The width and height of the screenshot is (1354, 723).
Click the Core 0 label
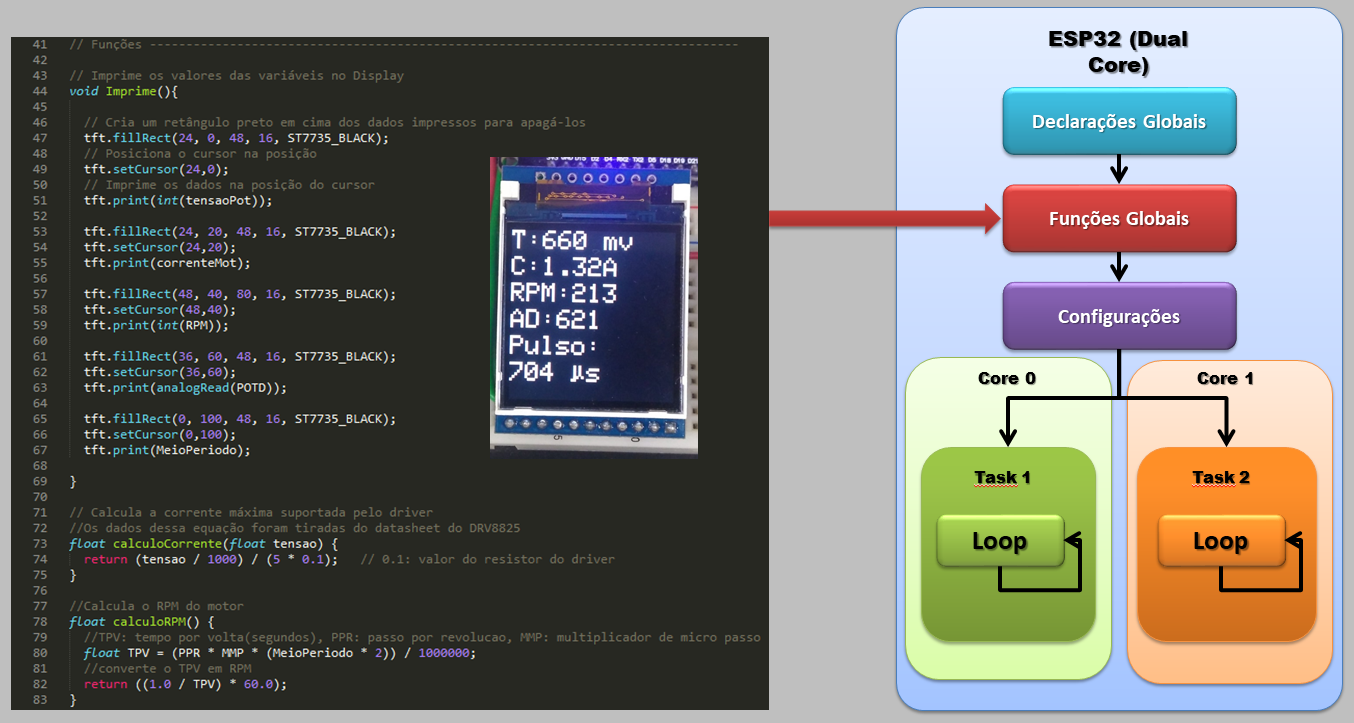(x=1006, y=378)
